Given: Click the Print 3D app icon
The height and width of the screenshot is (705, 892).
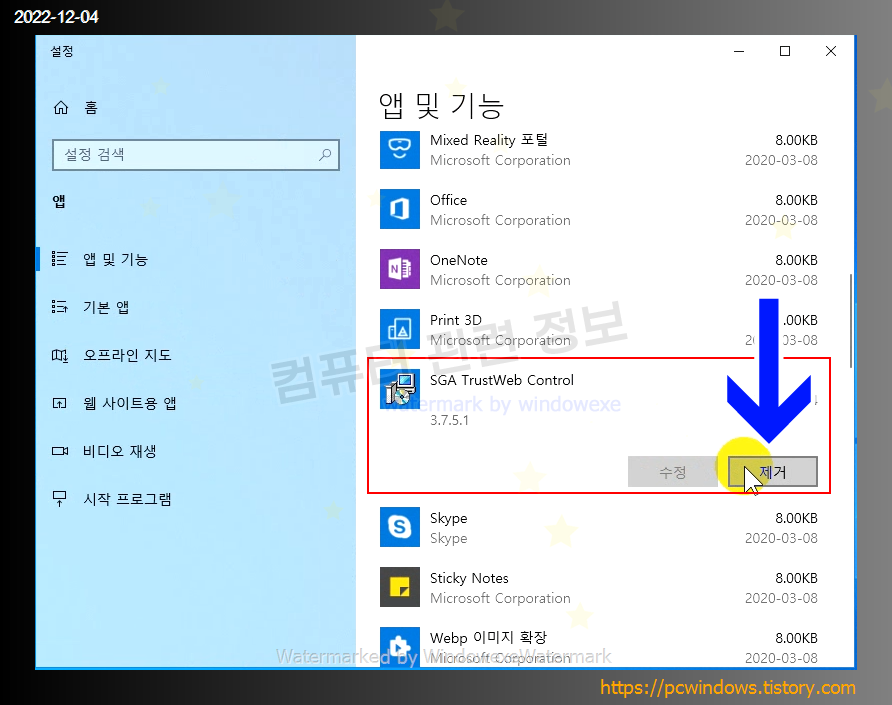Looking at the screenshot, I should click(400, 329).
